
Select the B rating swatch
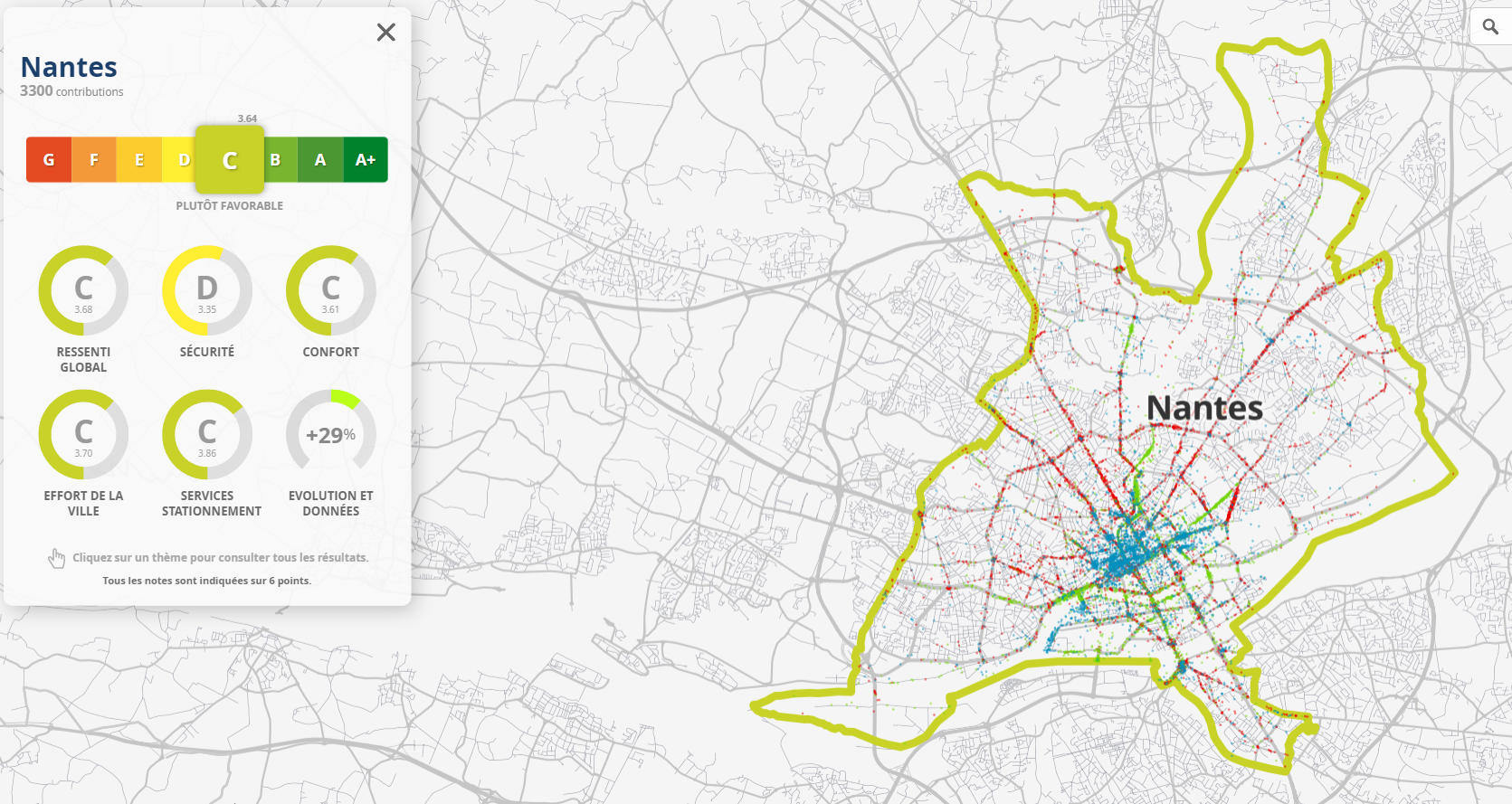coord(281,160)
